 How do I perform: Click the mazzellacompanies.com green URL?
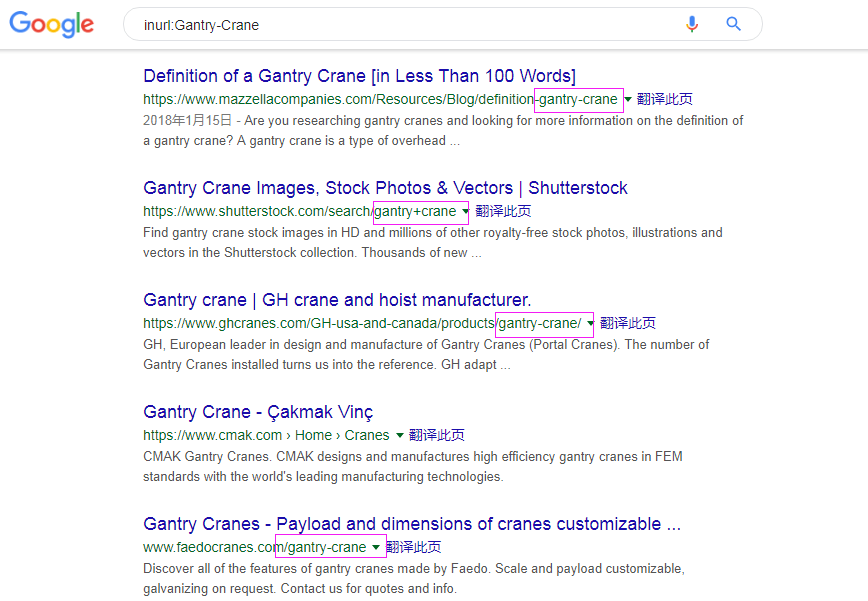380,99
